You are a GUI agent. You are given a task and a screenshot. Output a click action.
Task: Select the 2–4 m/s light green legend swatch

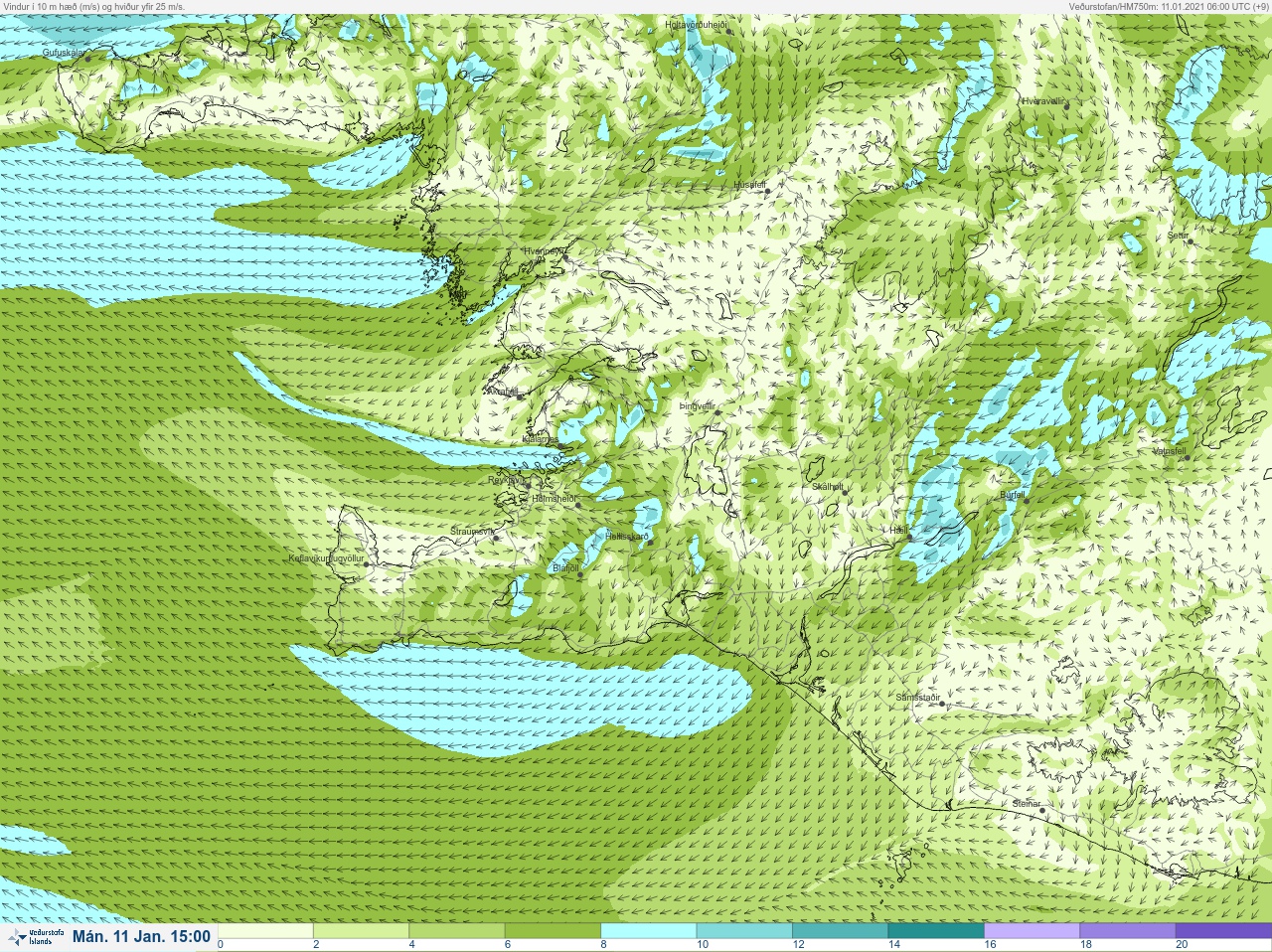click(362, 931)
